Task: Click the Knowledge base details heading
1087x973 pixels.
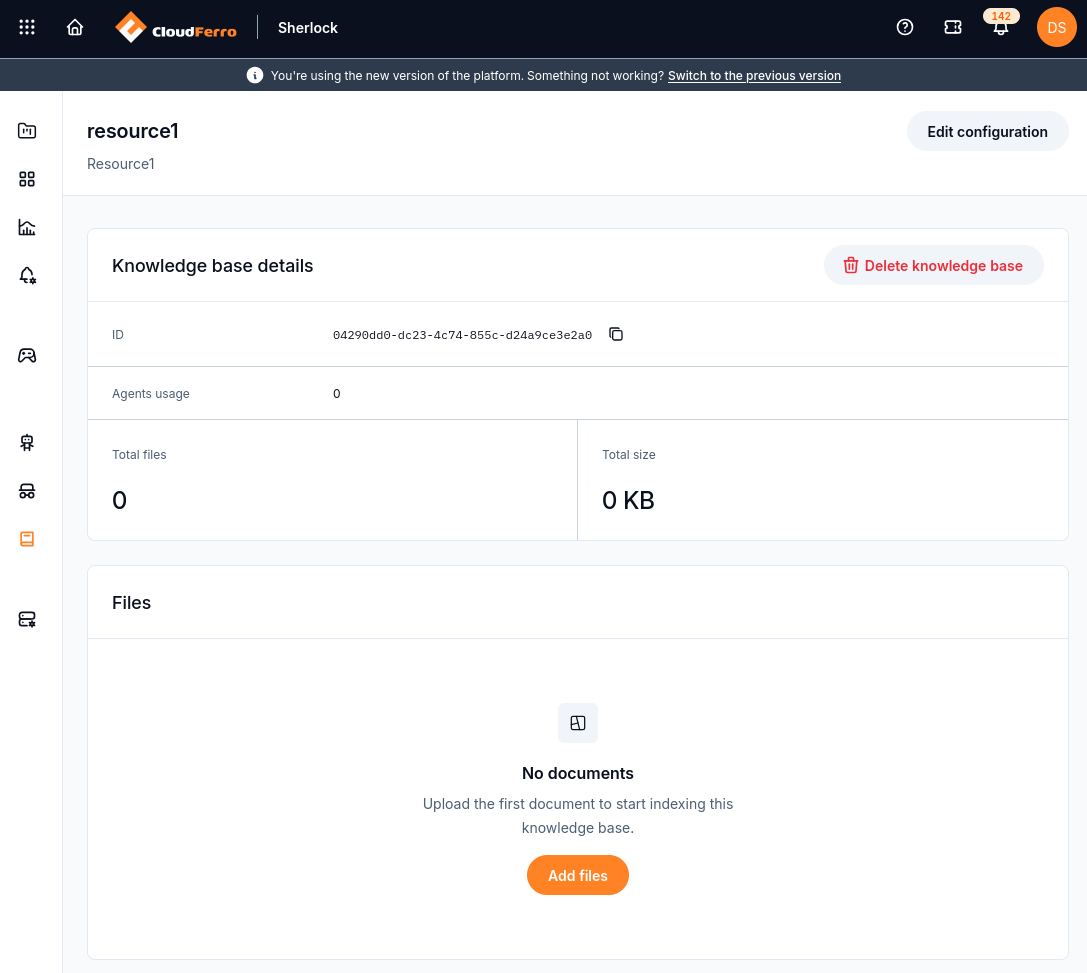Action: point(212,266)
